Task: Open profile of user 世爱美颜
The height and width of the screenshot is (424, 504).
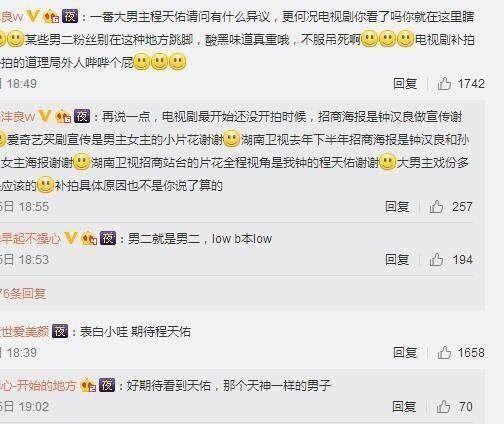Action: (24, 332)
